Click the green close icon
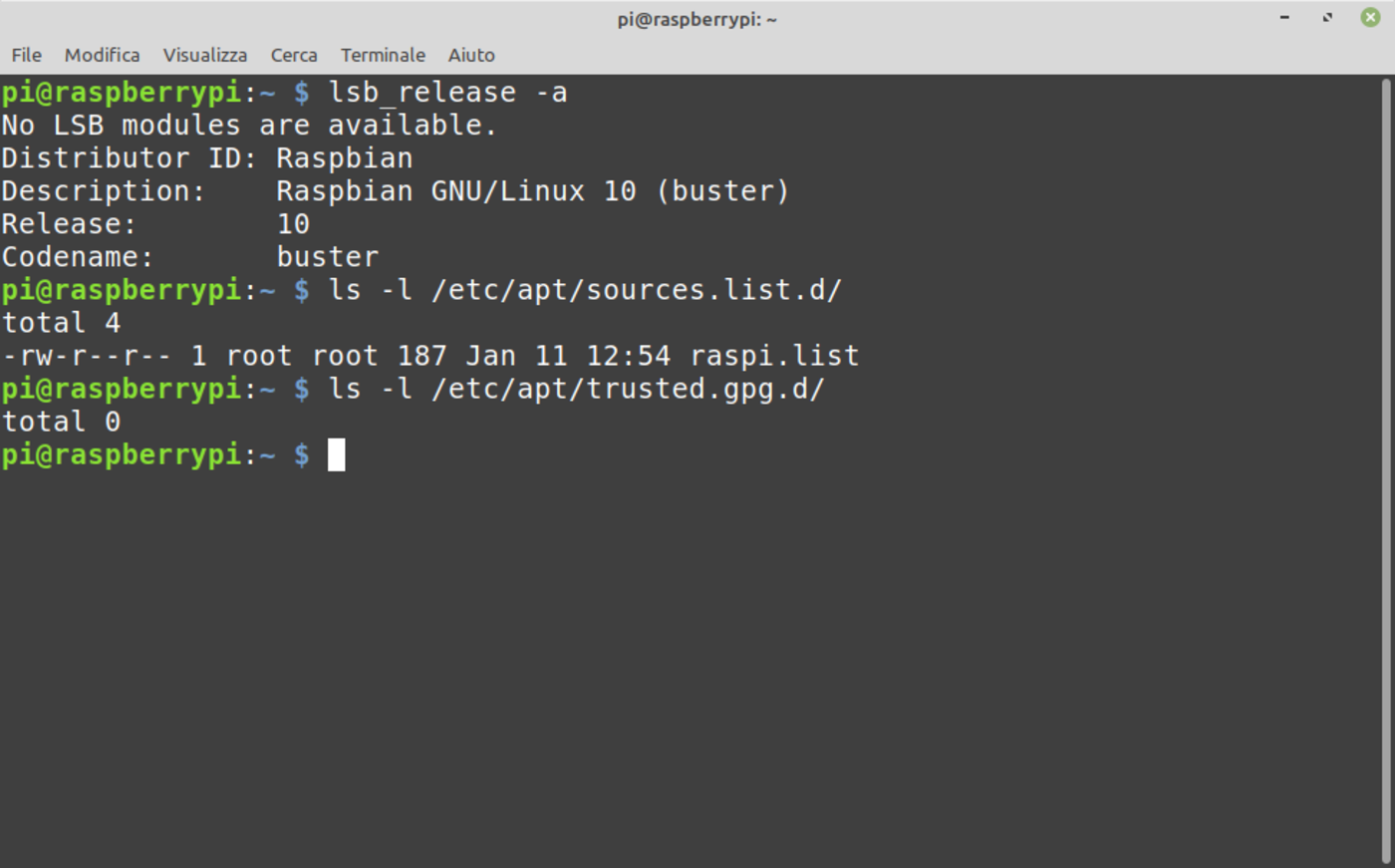 coord(1369,17)
